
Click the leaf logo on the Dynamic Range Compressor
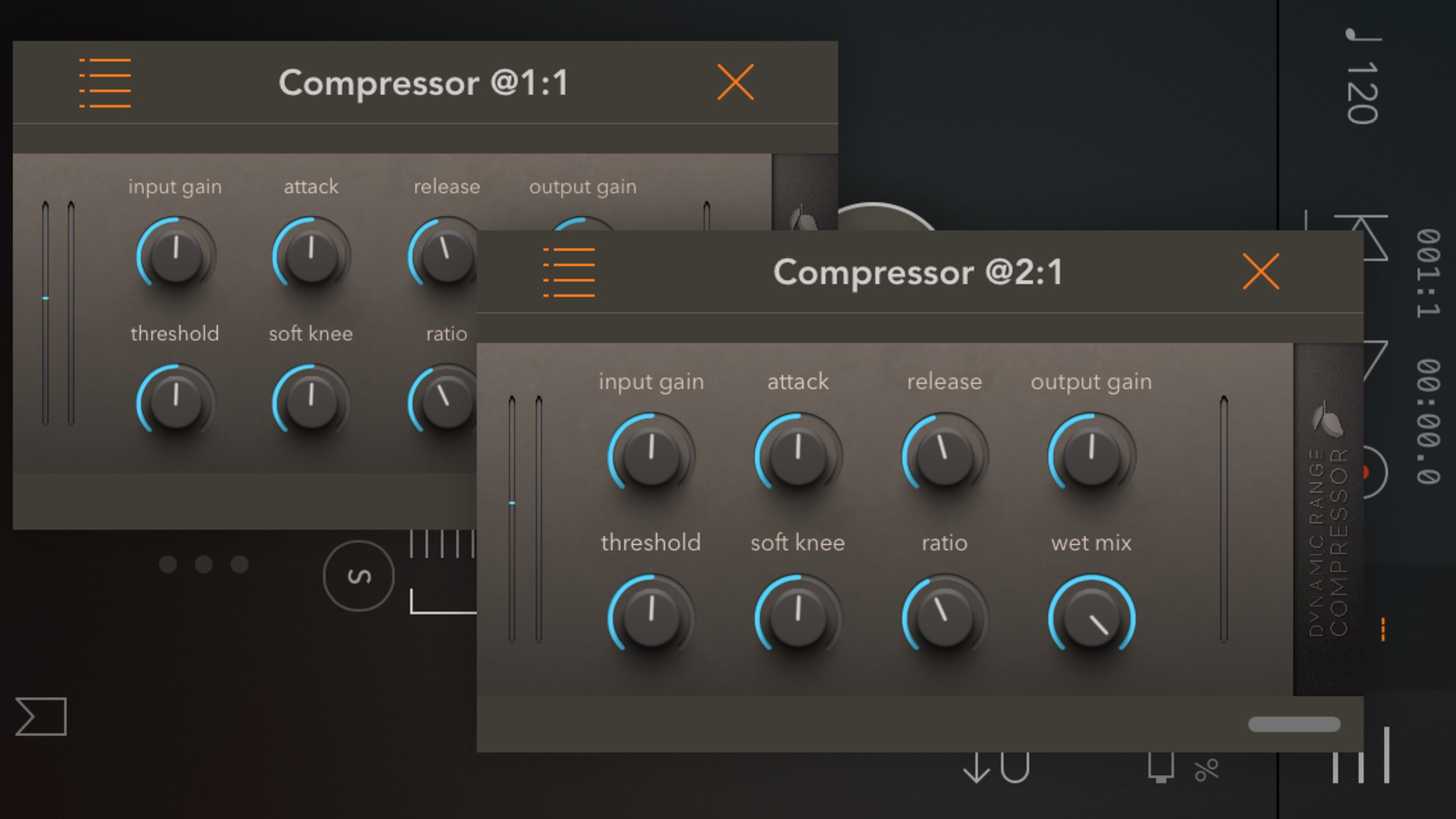pyautogui.click(x=1327, y=419)
